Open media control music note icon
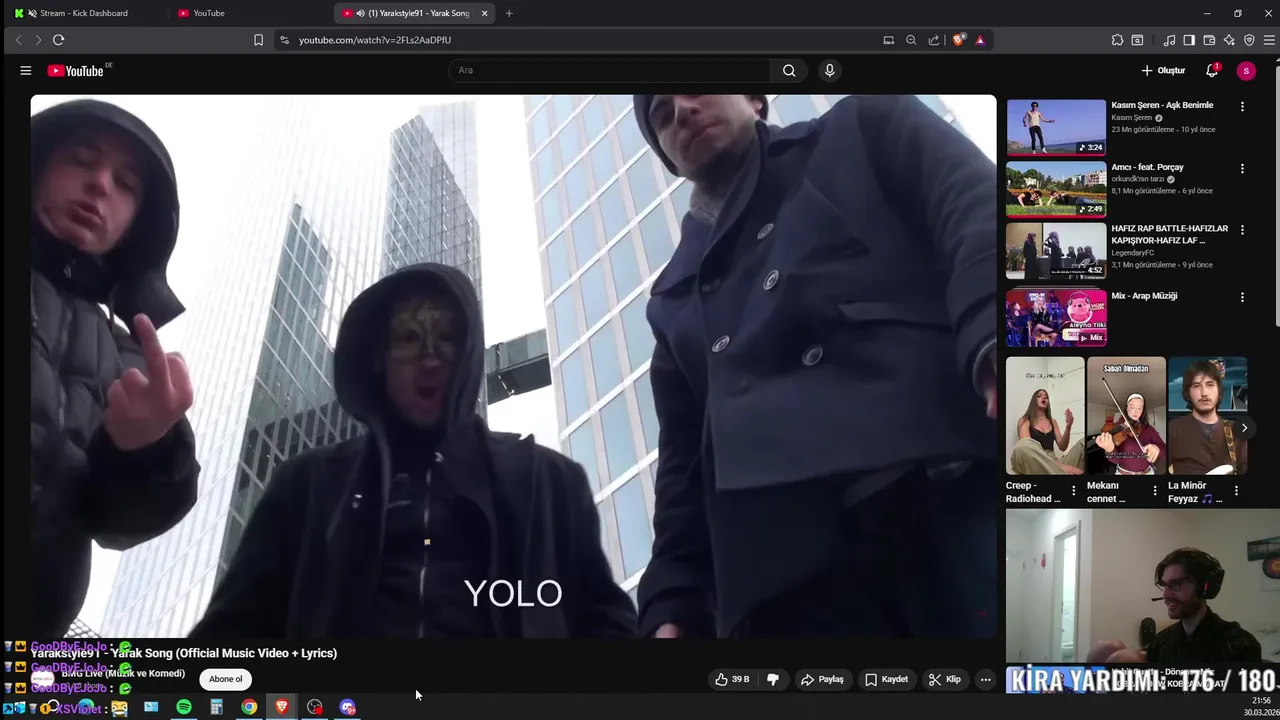Viewport: 1280px width, 720px height. pos(1169,40)
